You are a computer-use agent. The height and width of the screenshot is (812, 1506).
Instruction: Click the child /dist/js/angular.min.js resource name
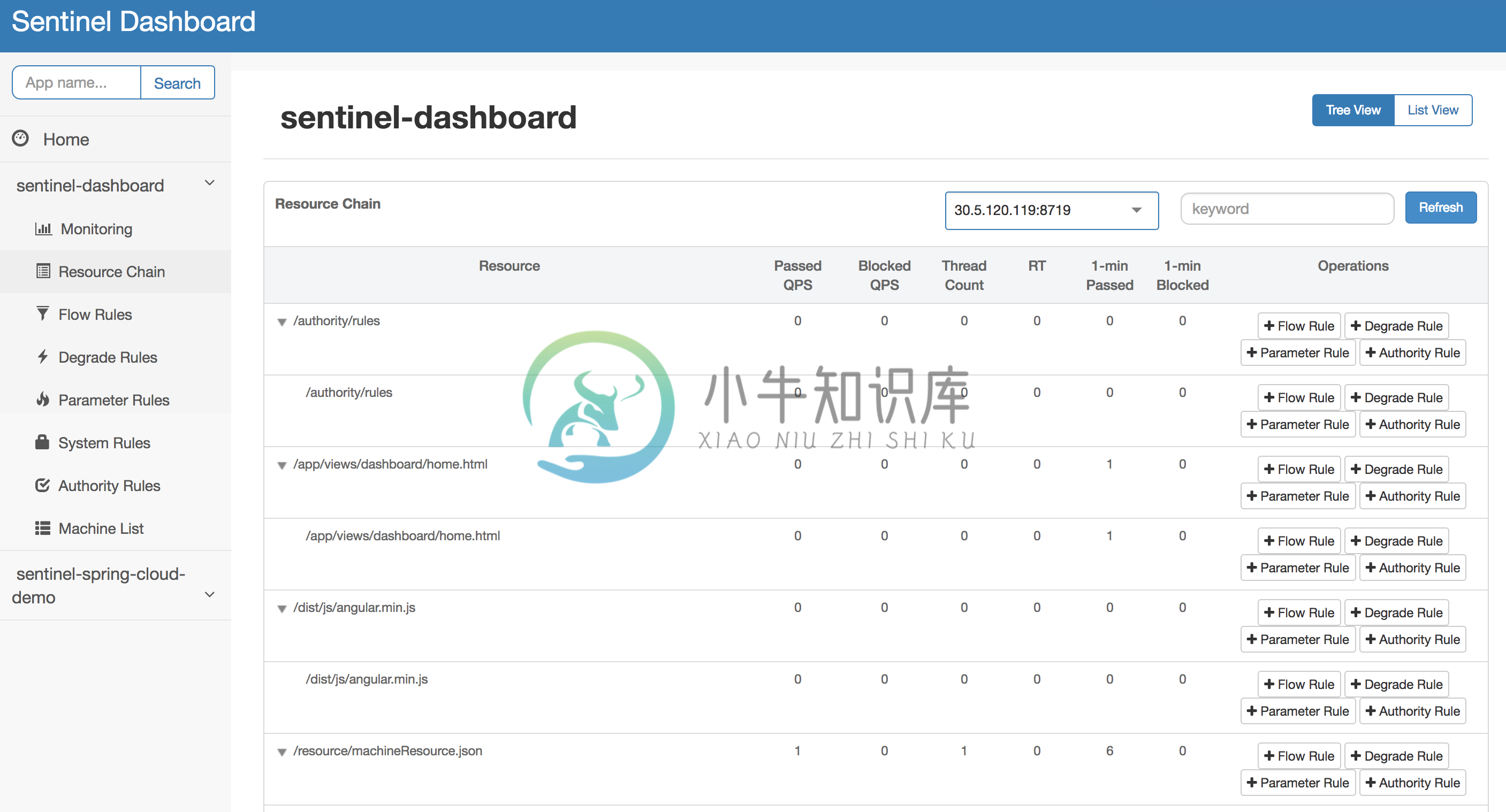tap(367, 679)
